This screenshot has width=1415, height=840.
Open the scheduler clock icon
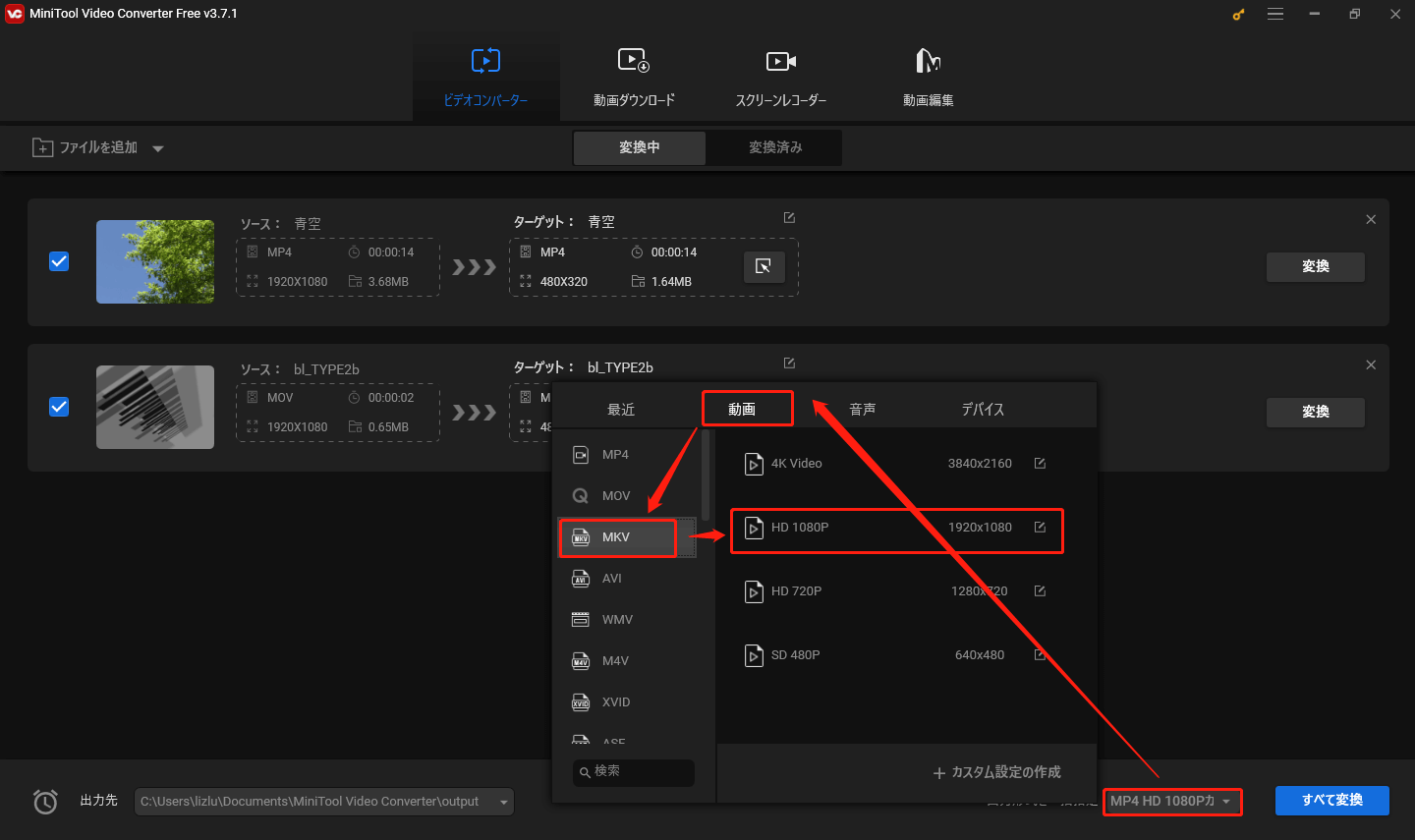(45, 802)
